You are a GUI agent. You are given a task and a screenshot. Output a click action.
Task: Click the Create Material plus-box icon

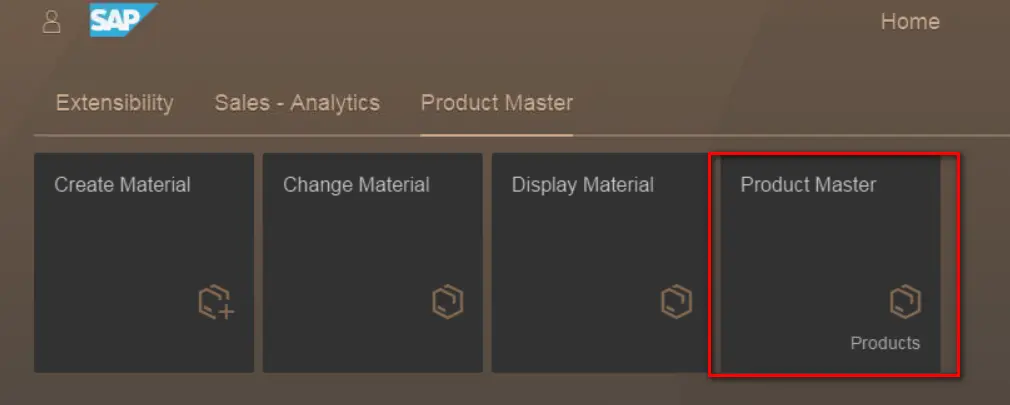(216, 302)
